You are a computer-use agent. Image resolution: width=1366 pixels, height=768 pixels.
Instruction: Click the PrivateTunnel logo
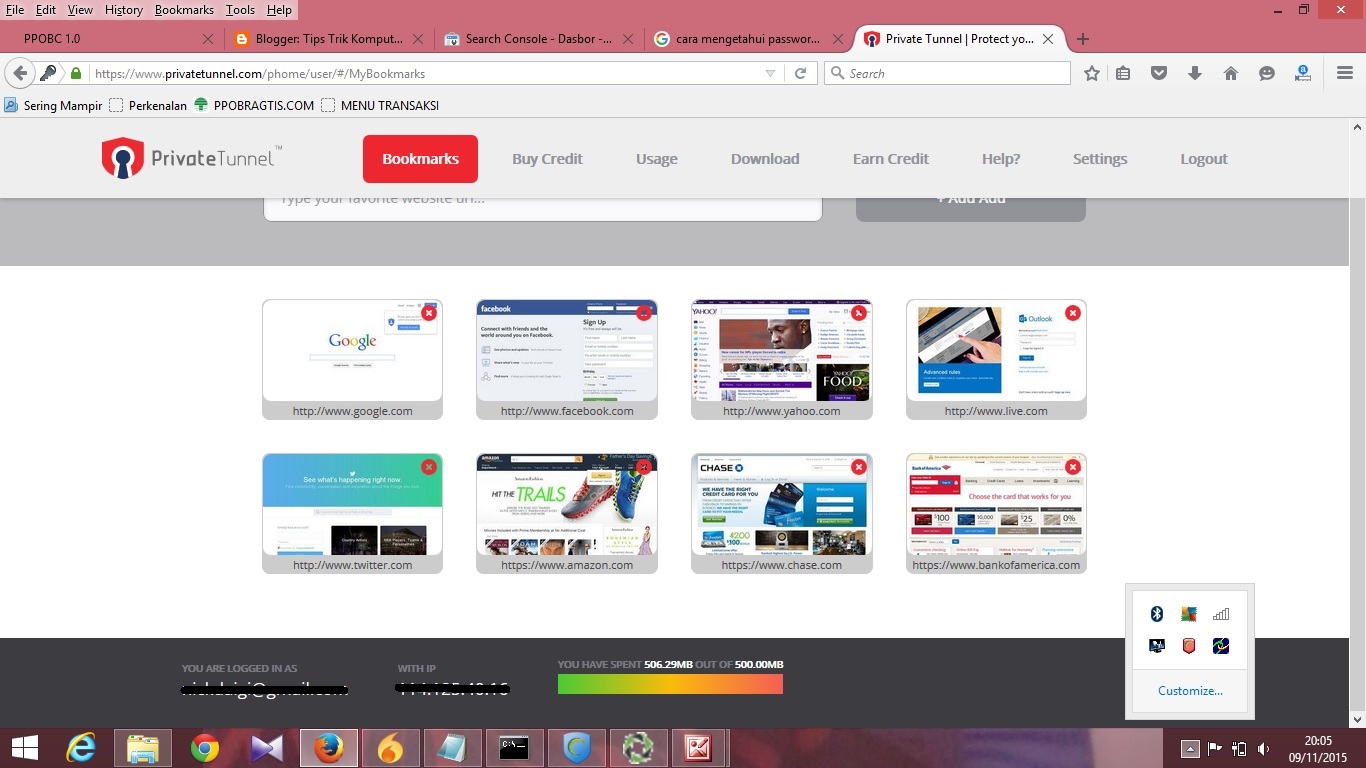tap(192, 158)
